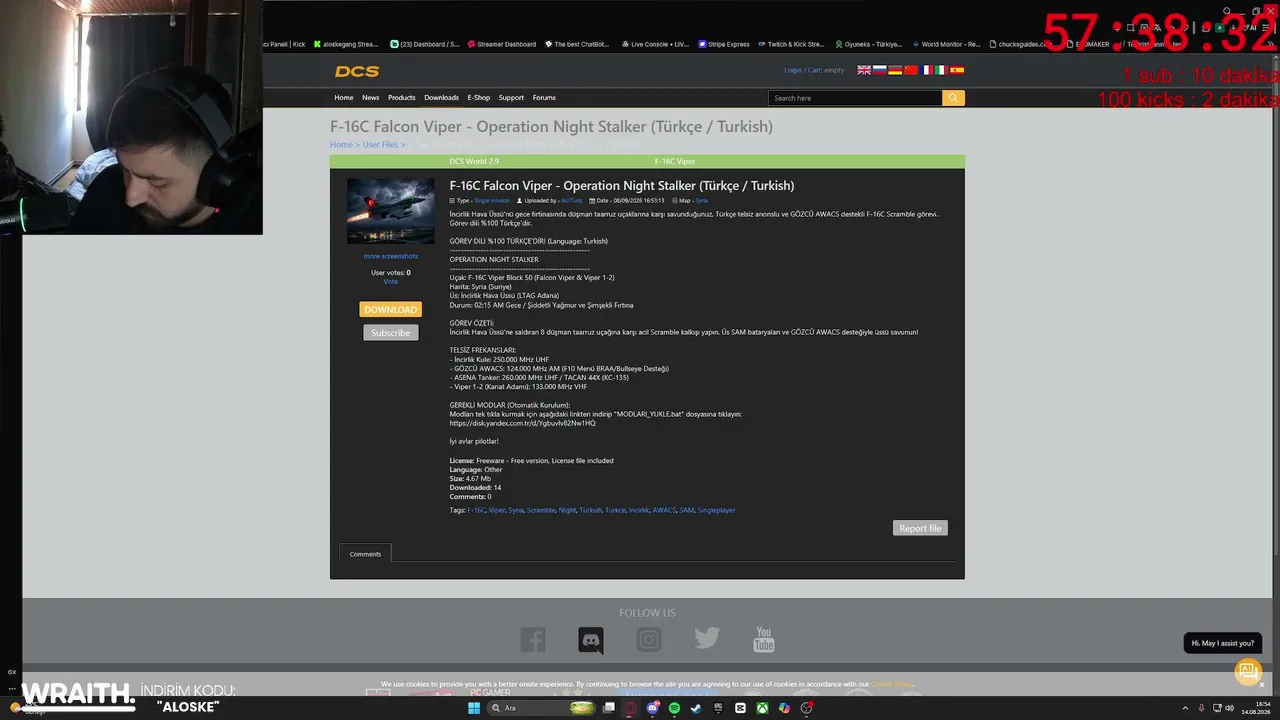Open the Forums menu item
The image size is (1280, 720).
(x=544, y=98)
